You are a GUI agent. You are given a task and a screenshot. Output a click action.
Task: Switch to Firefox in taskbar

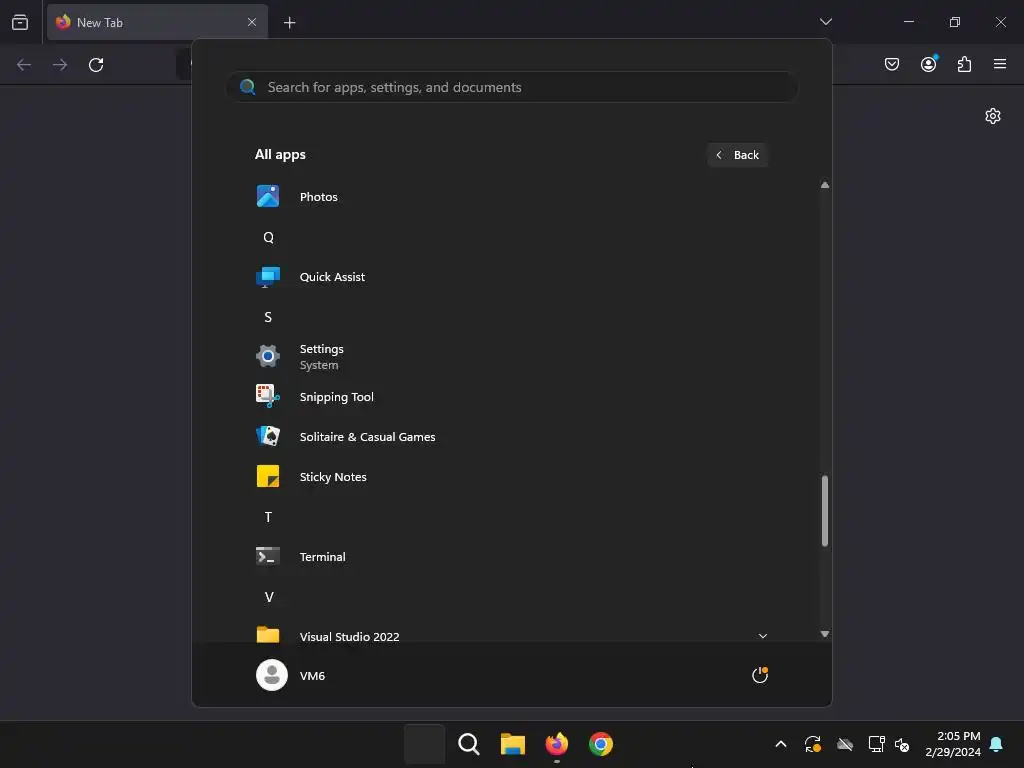[556, 744]
